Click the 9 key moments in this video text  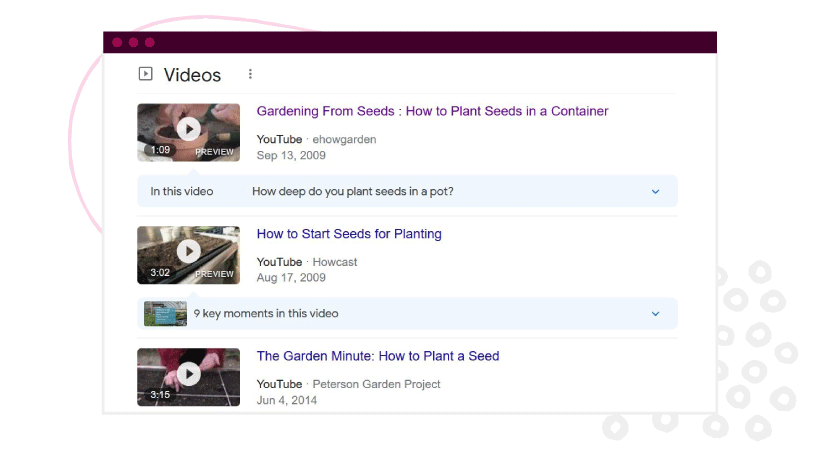coord(266,314)
